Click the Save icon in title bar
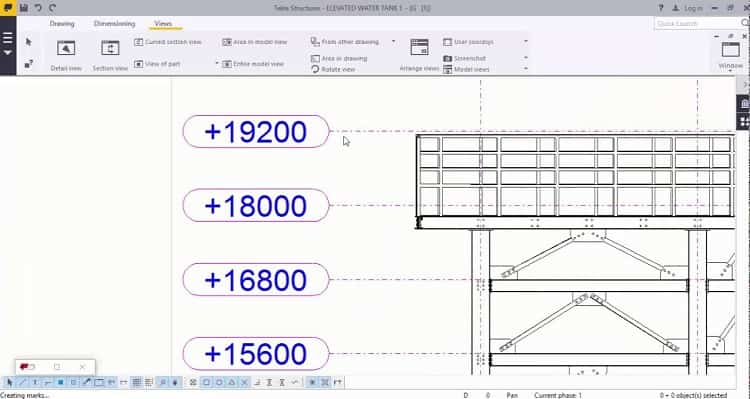This screenshot has width=750, height=399. (x=23, y=8)
